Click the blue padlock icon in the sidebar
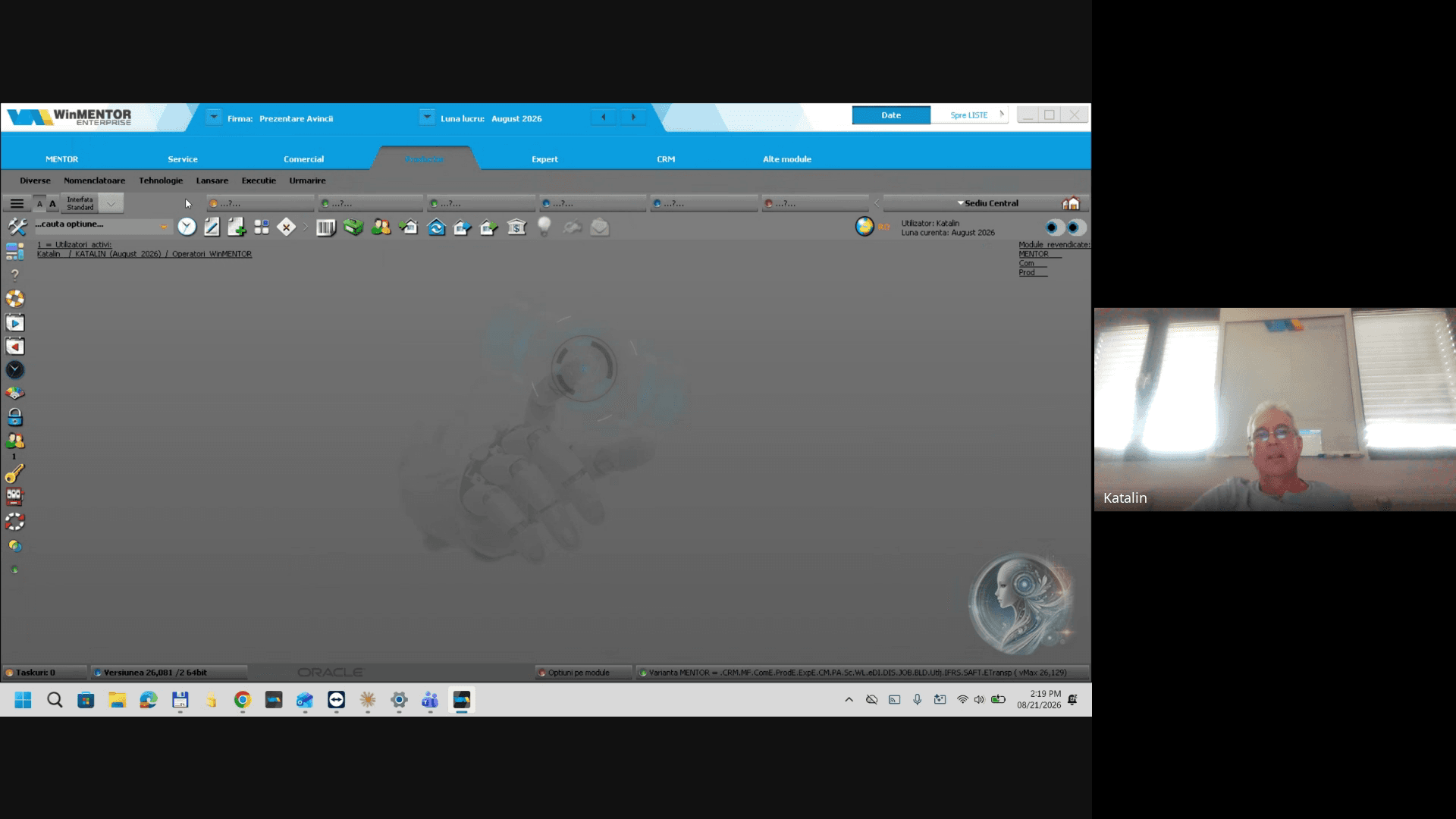 [14, 417]
